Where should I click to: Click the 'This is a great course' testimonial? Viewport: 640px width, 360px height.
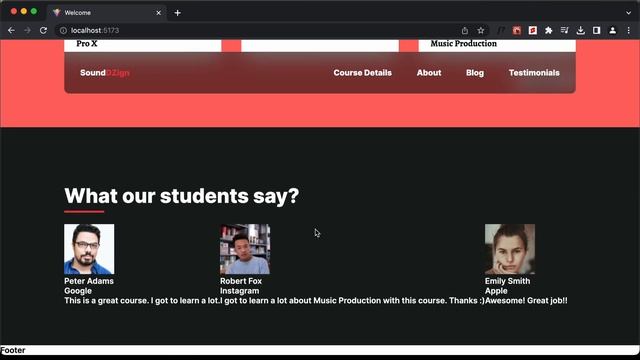[x=142, y=301]
